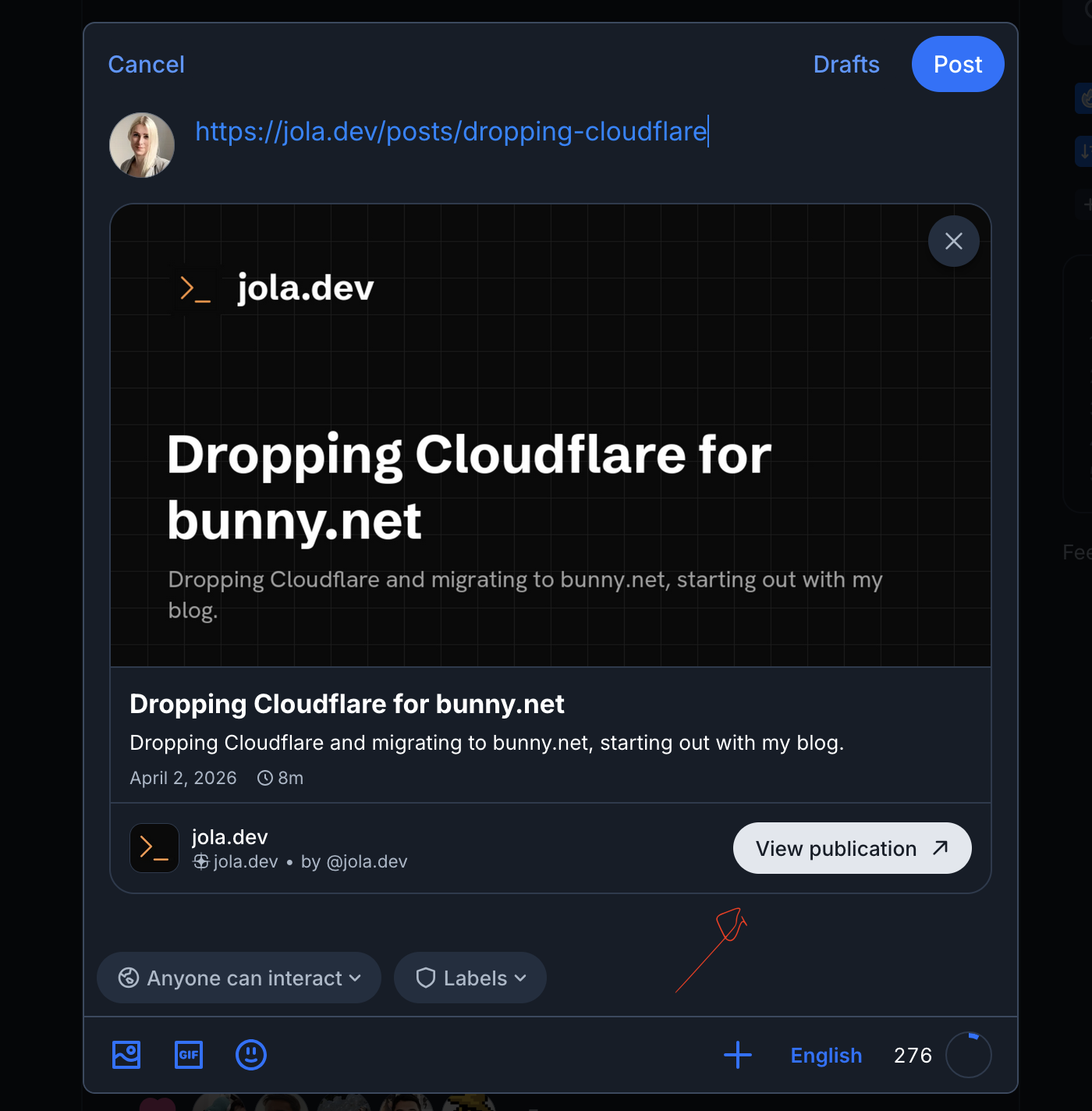Add another post with the plus icon
This screenshot has height=1111, width=1092.
click(738, 1055)
